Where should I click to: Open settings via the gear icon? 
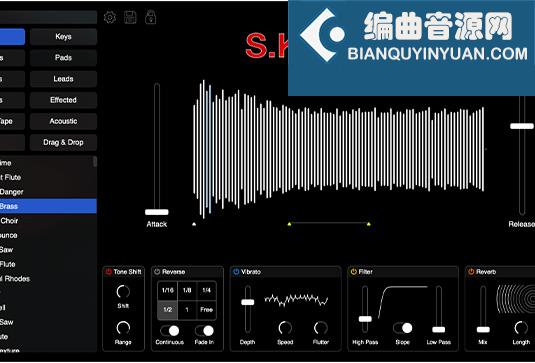tap(110, 17)
